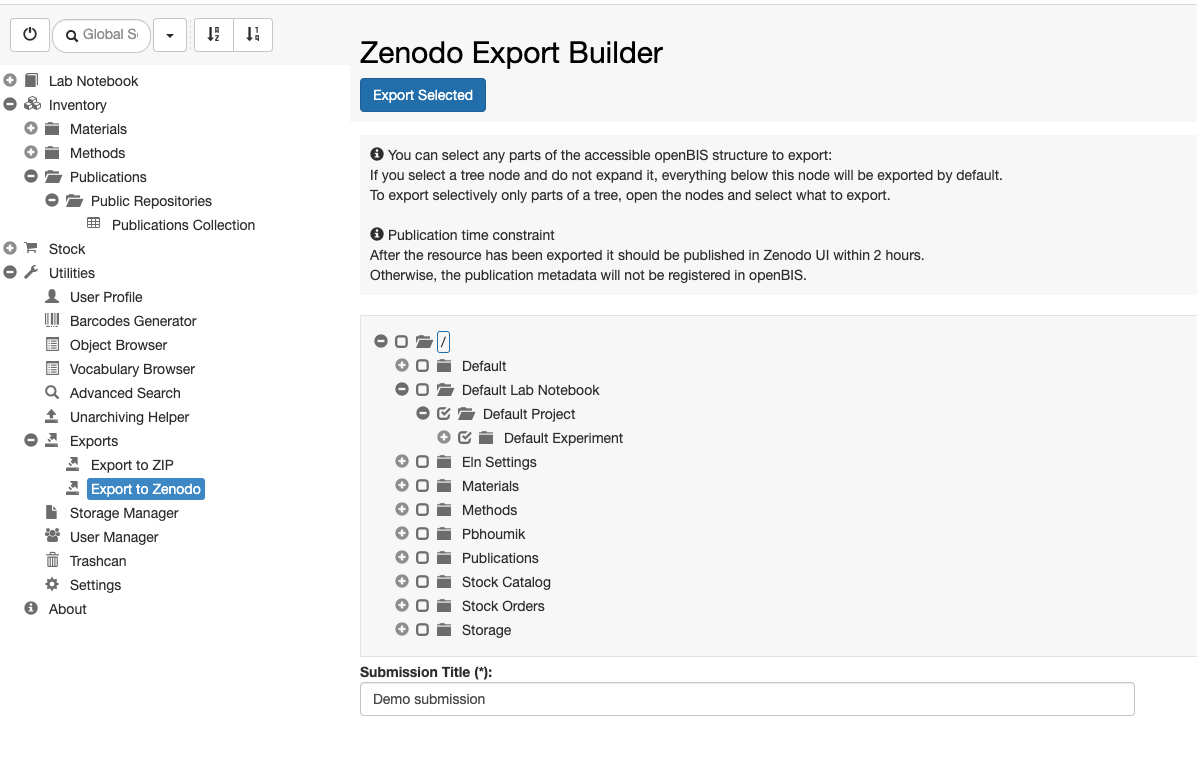Open the Trashcan utility
Viewport: 1197px width, 778px height.
pos(98,561)
